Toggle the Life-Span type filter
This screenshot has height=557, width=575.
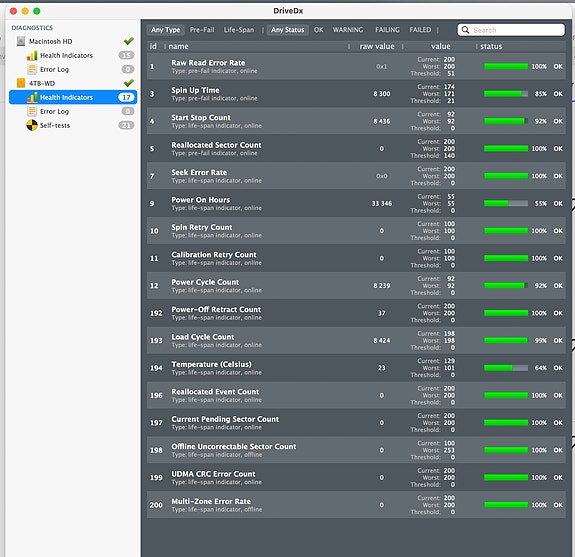pos(239,30)
